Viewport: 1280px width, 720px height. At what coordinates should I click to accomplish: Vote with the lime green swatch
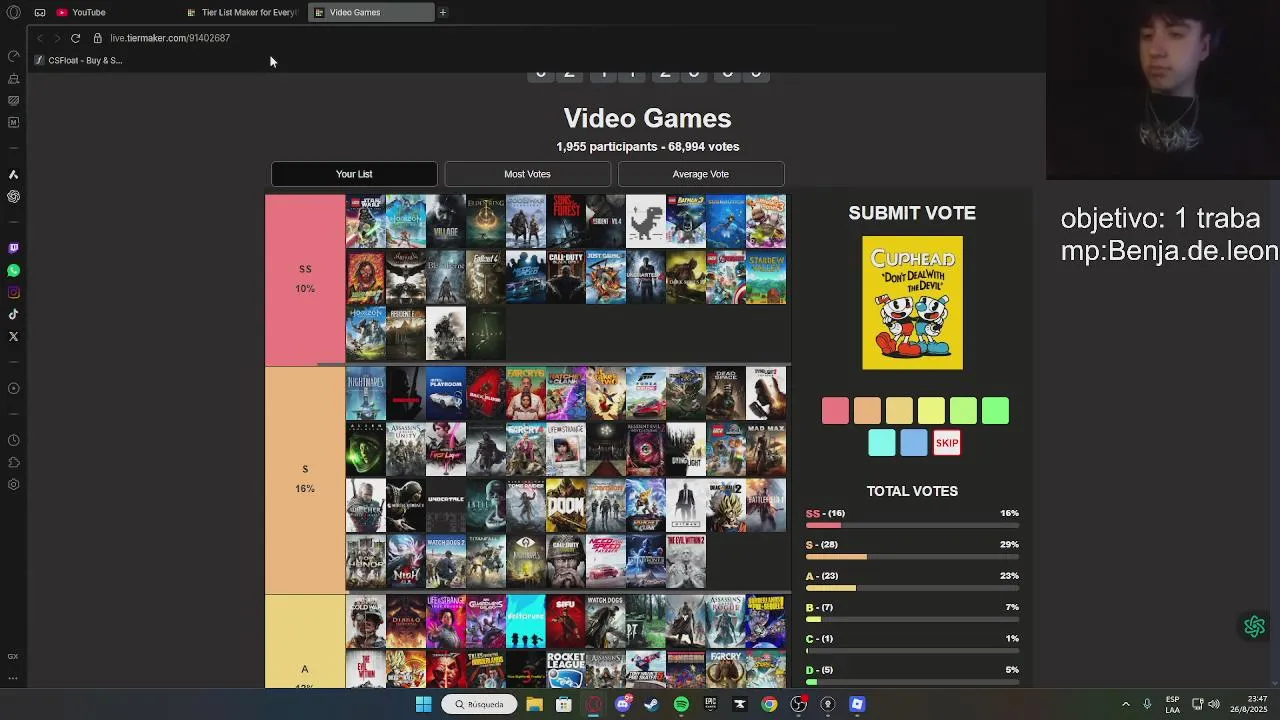963,411
